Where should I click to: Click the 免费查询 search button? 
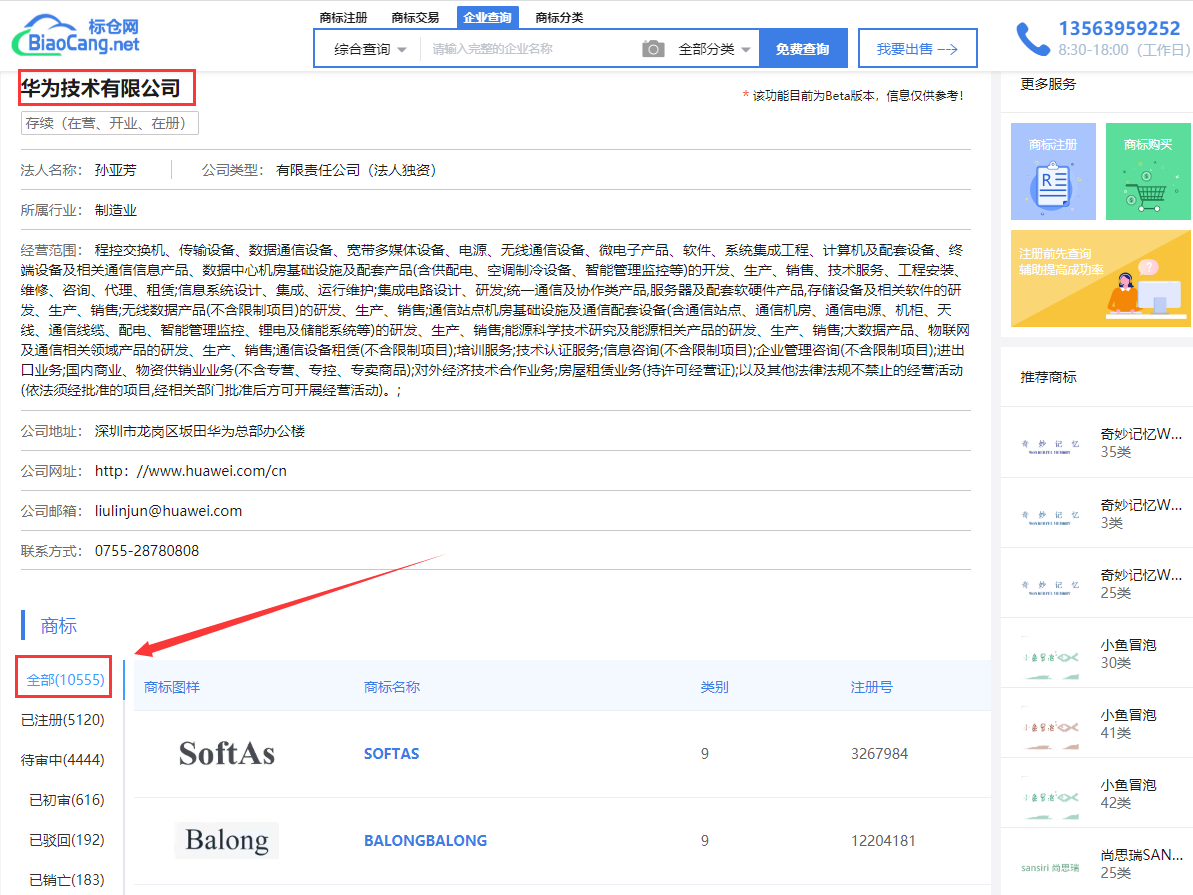click(x=803, y=49)
